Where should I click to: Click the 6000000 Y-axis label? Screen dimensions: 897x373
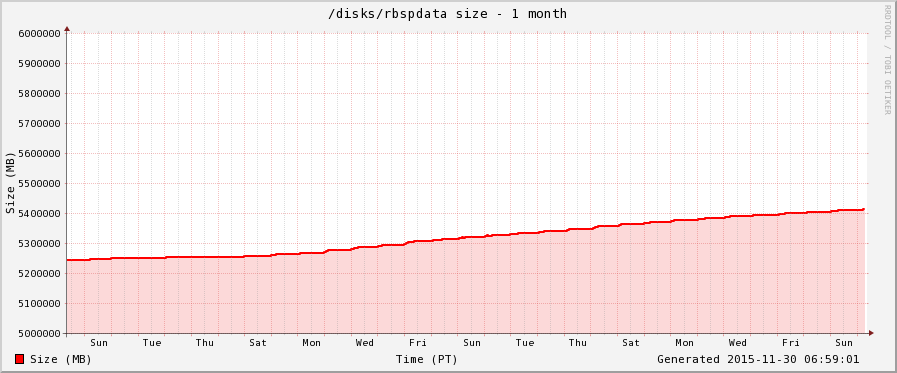click(x=40, y=33)
